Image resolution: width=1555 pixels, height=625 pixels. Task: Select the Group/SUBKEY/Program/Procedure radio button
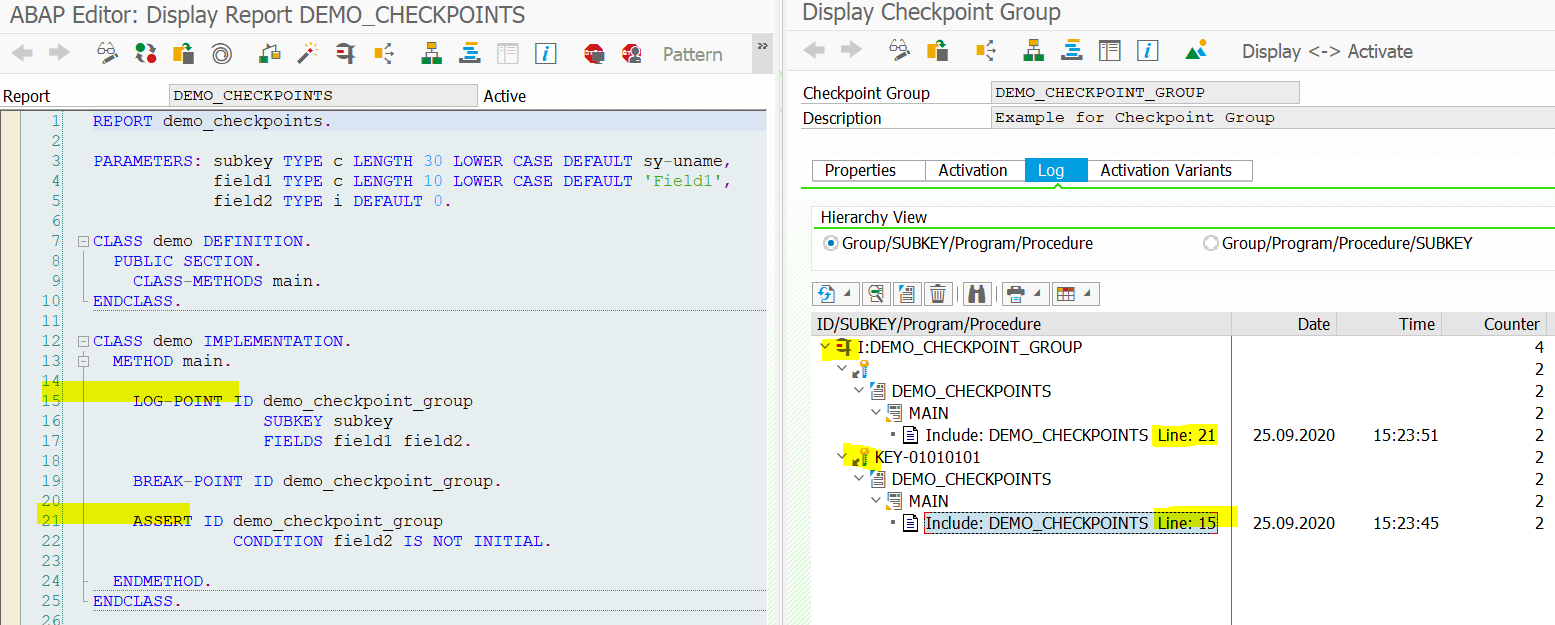coord(830,243)
